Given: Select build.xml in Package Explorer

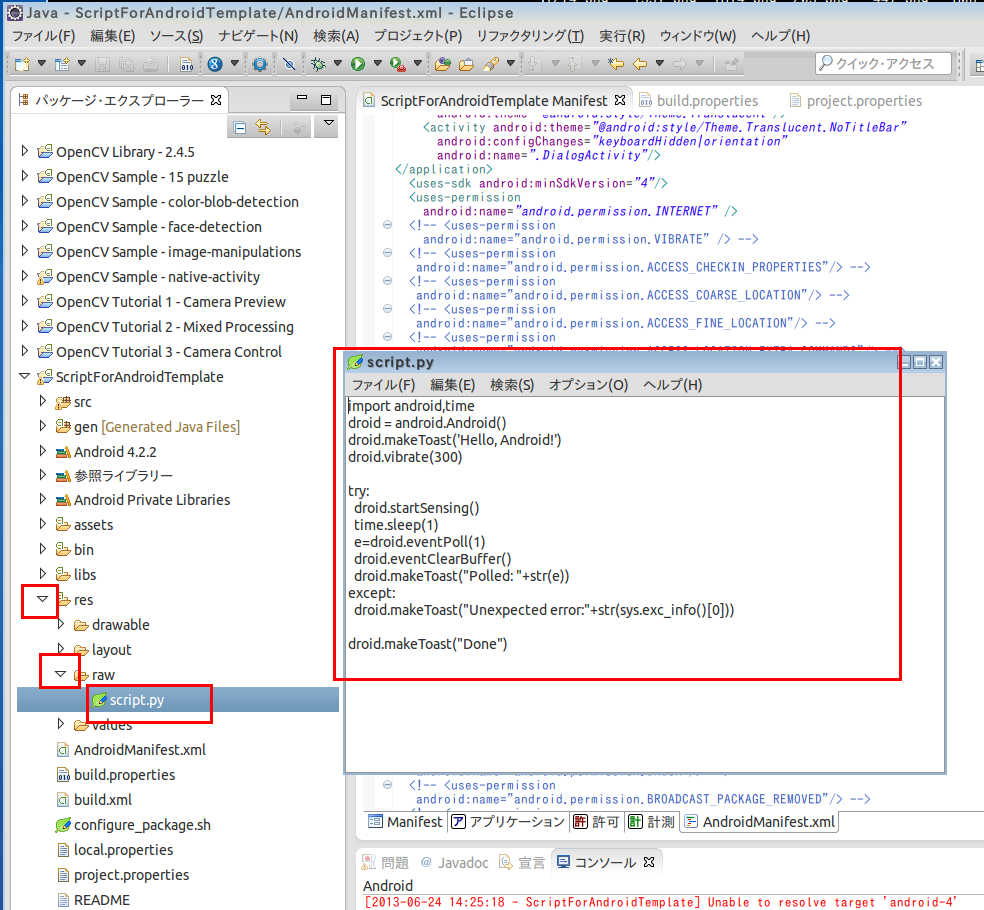Looking at the screenshot, I should 103,800.
